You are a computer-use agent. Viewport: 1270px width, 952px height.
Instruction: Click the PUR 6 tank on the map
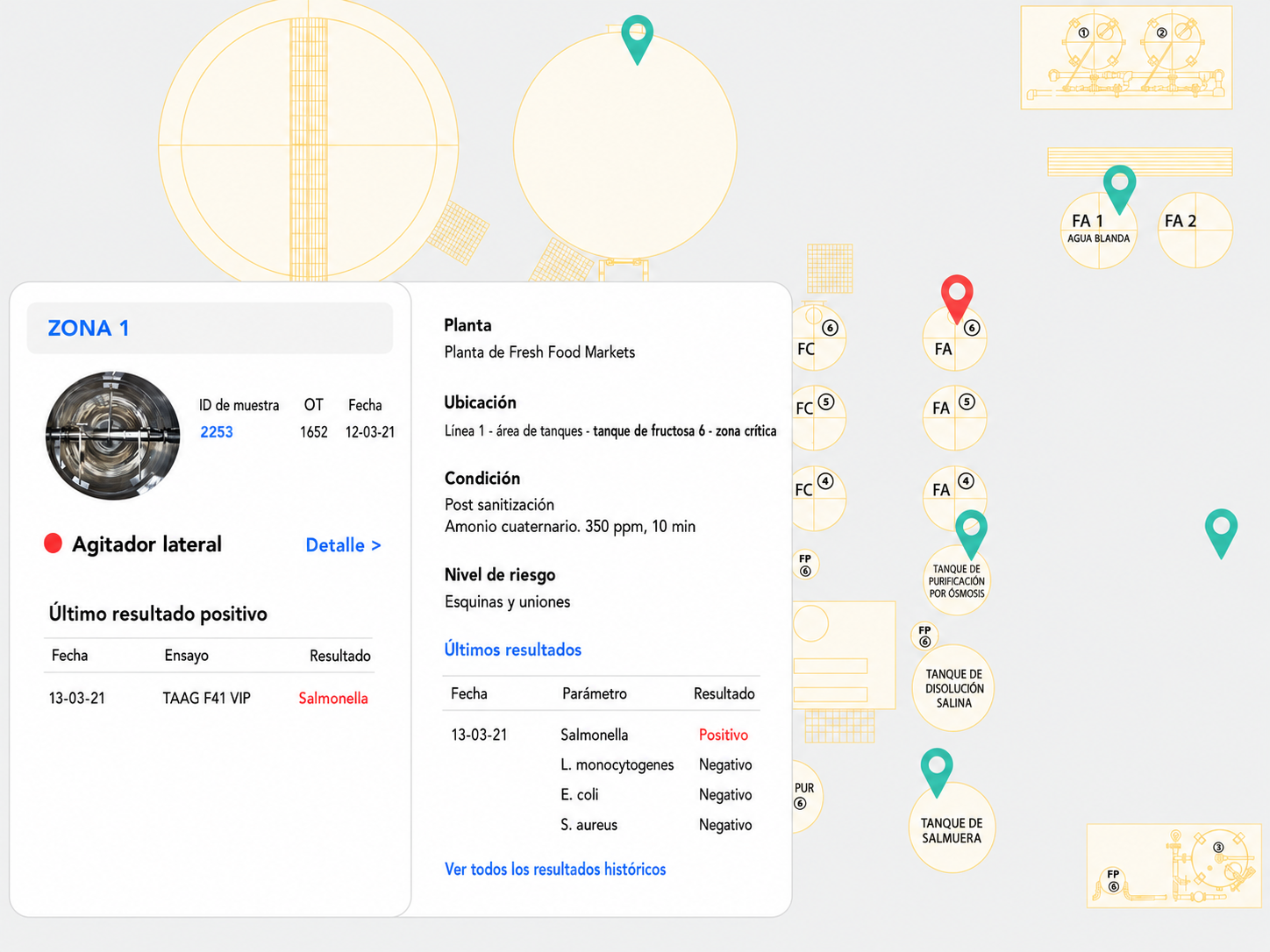click(807, 796)
